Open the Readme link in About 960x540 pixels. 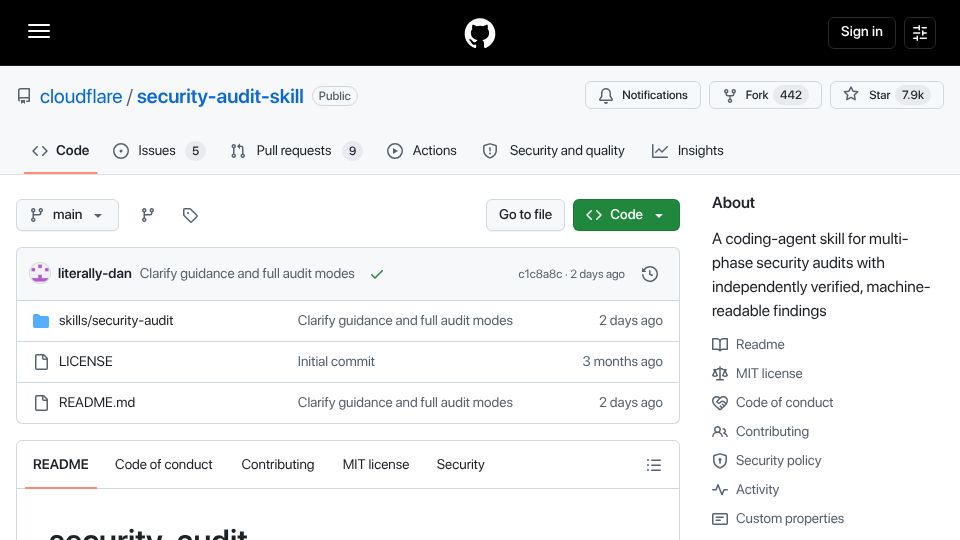coord(760,344)
